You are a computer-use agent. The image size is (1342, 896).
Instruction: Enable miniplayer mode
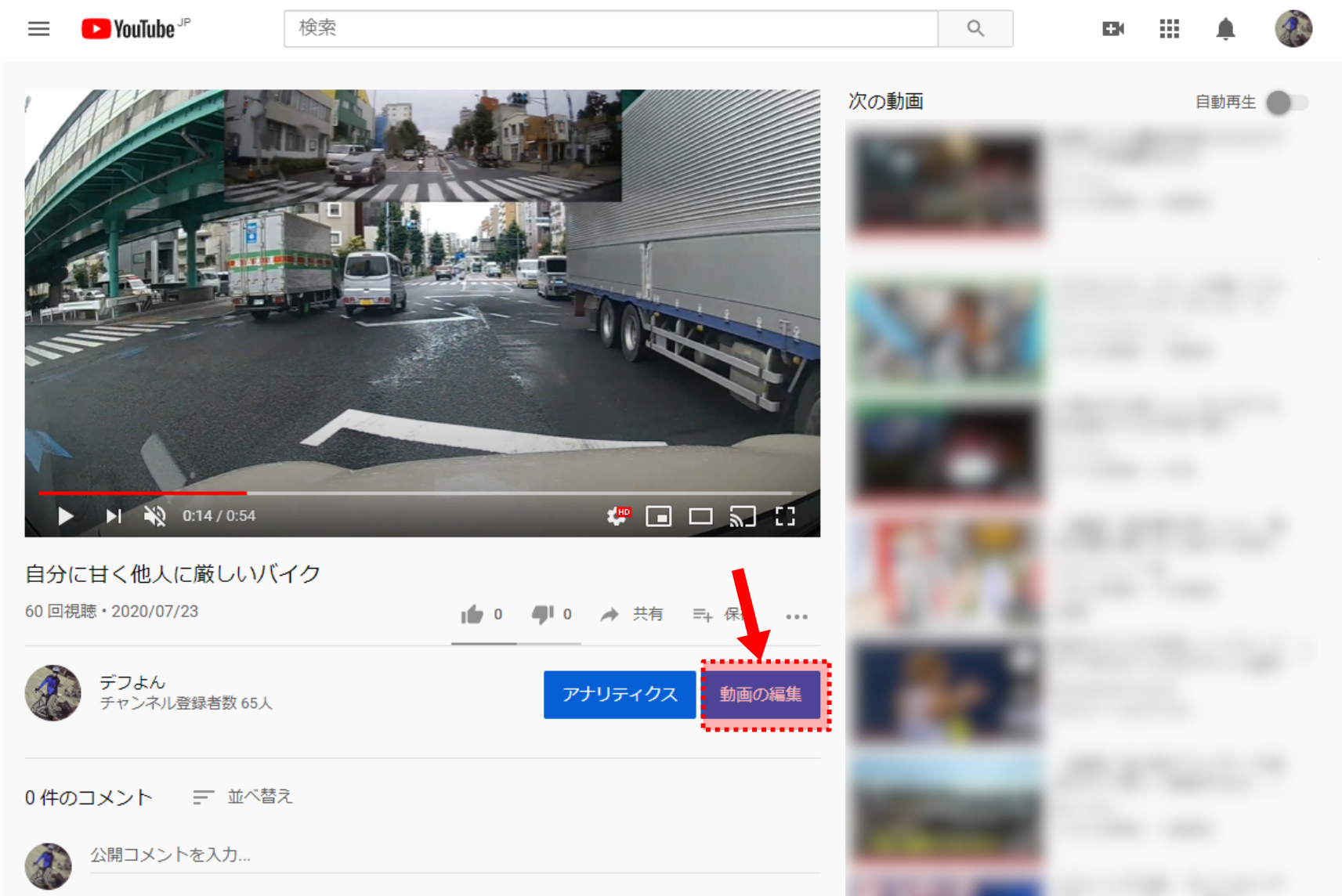coord(659,516)
